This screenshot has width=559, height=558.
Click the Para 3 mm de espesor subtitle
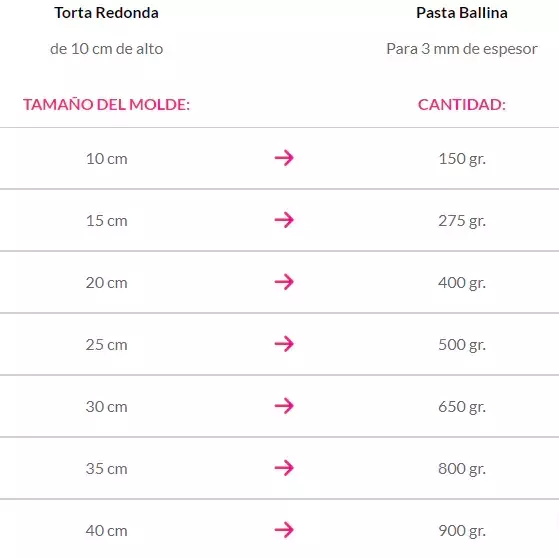(462, 49)
